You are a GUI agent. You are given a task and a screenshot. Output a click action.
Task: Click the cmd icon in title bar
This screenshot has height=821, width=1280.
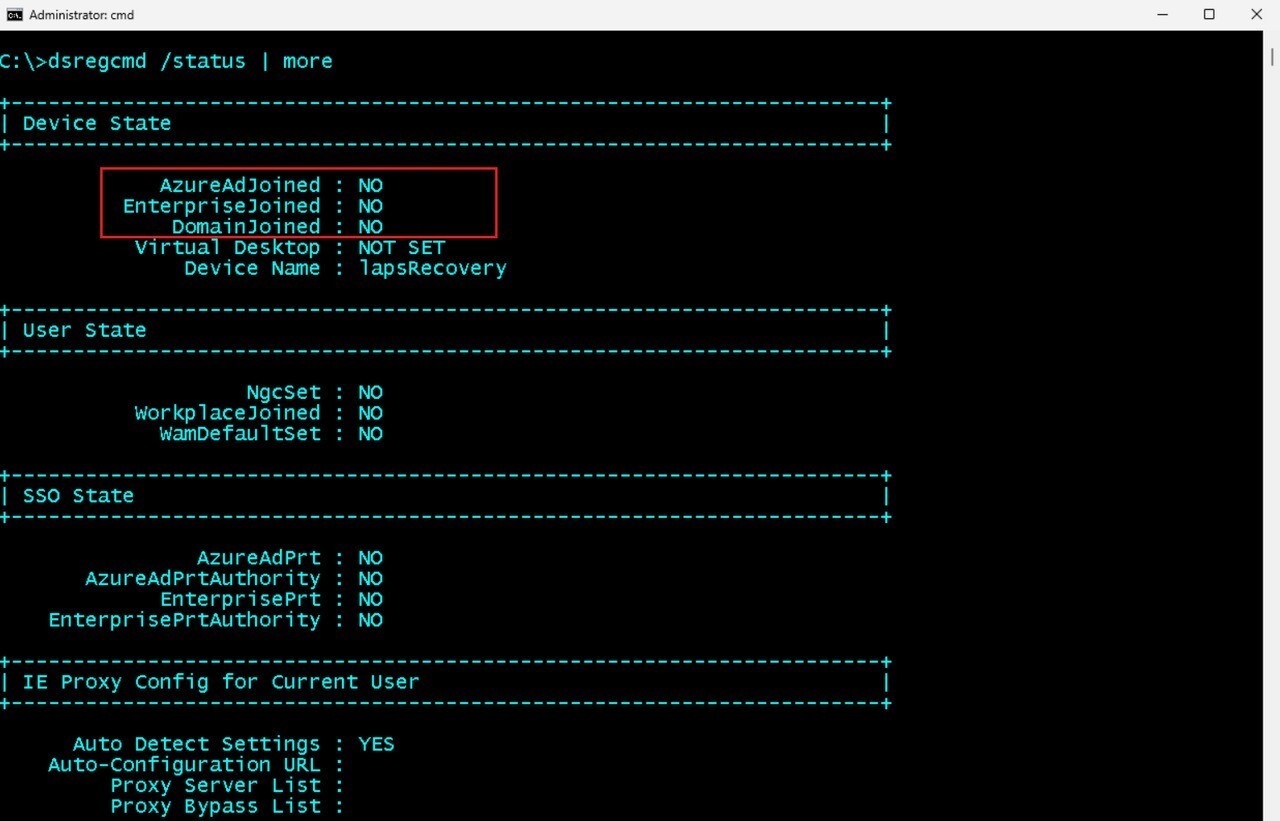[x=14, y=15]
